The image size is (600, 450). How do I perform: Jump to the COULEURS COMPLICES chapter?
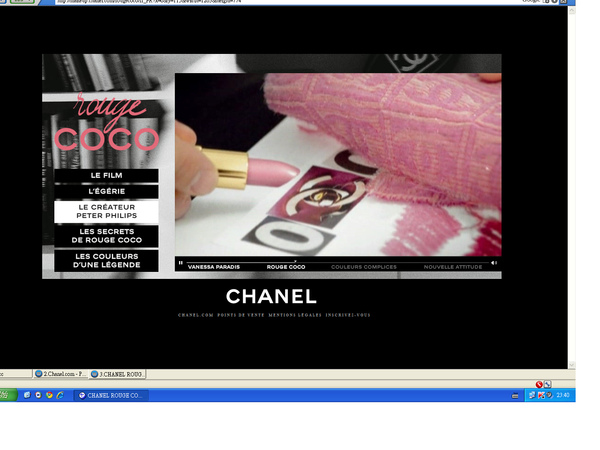(x=364, y=267)
